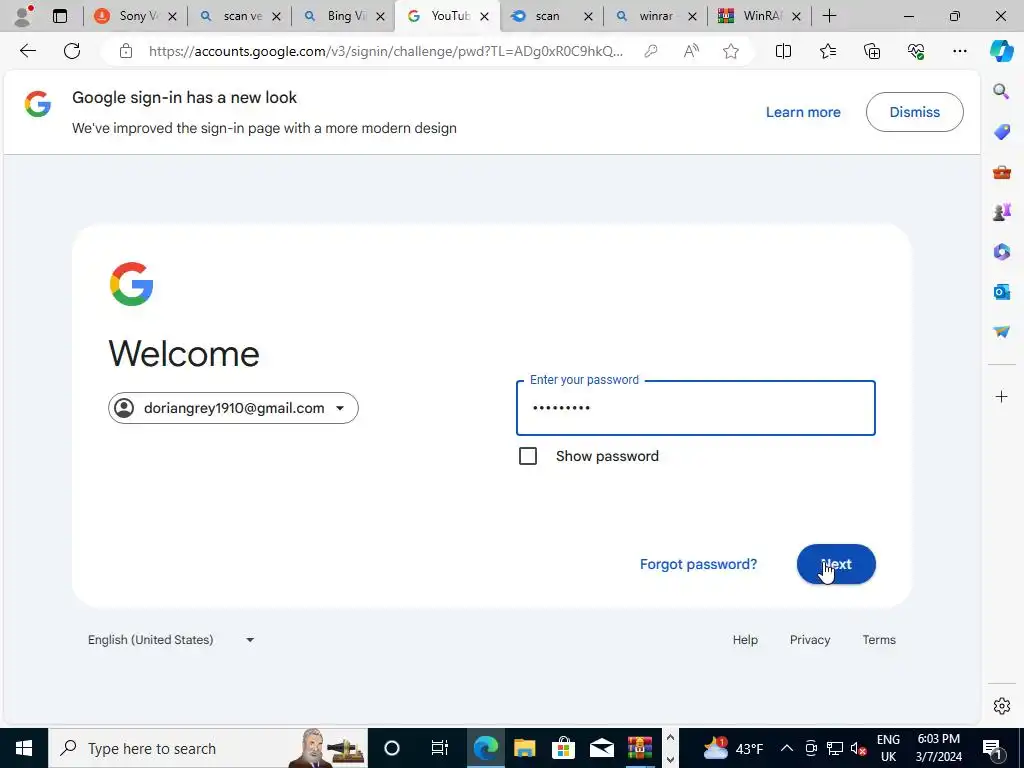
Task: Open File Explorer from the taskbar
Action: click(x=524, y=748)
